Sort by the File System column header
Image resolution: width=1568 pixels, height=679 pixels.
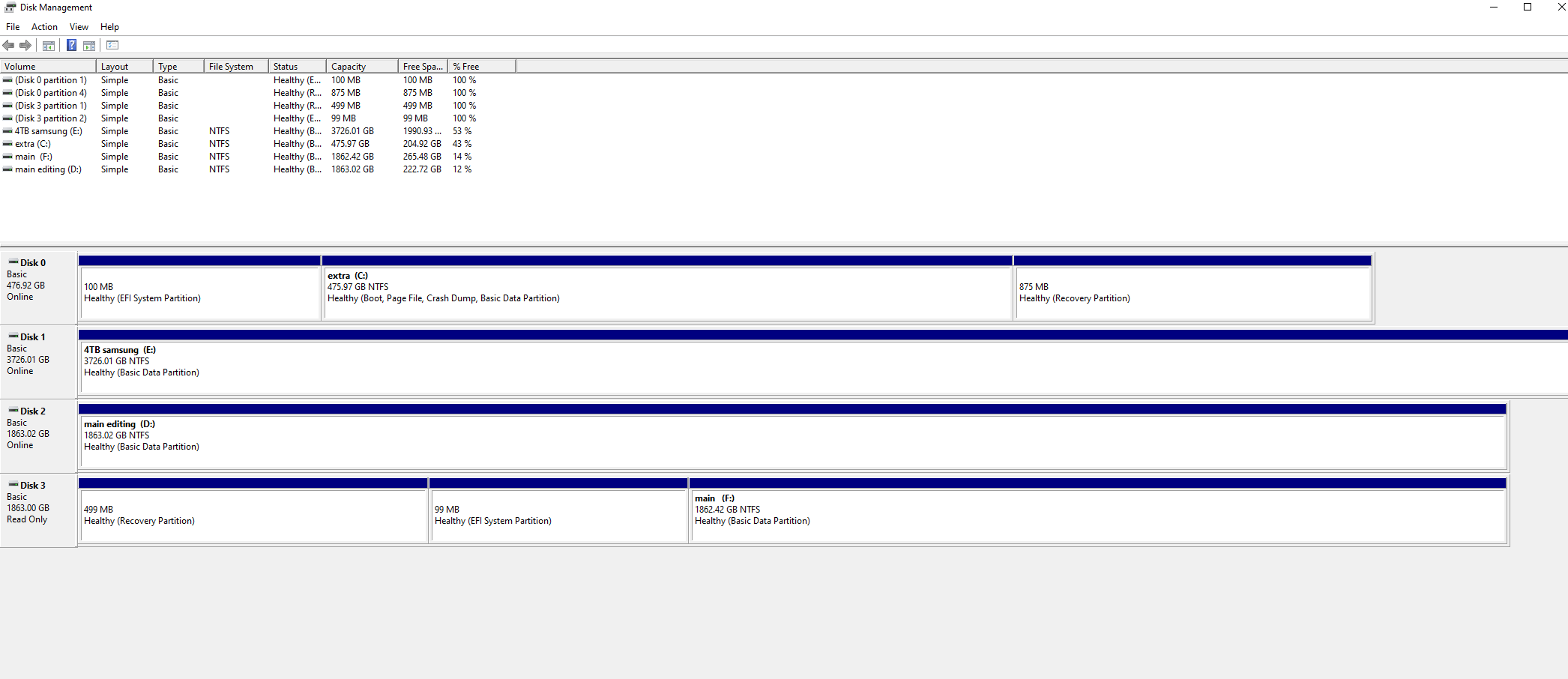[x=236, y=67]
